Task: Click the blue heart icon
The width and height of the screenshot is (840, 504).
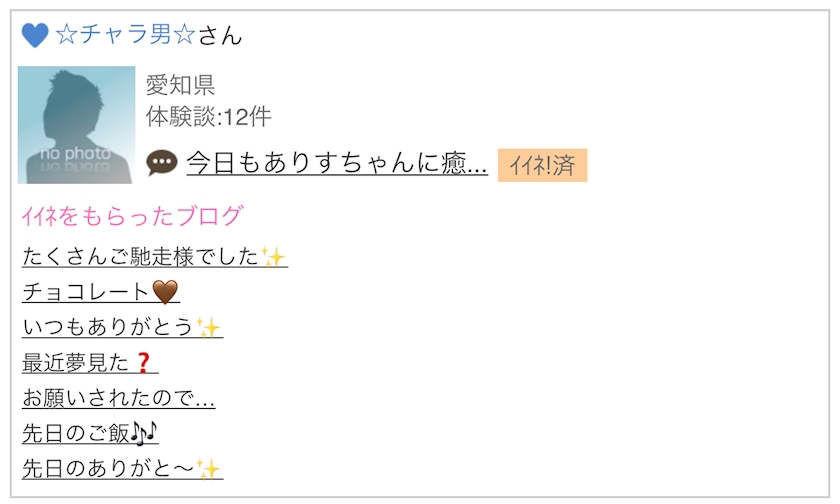Action: coord(35,36)
